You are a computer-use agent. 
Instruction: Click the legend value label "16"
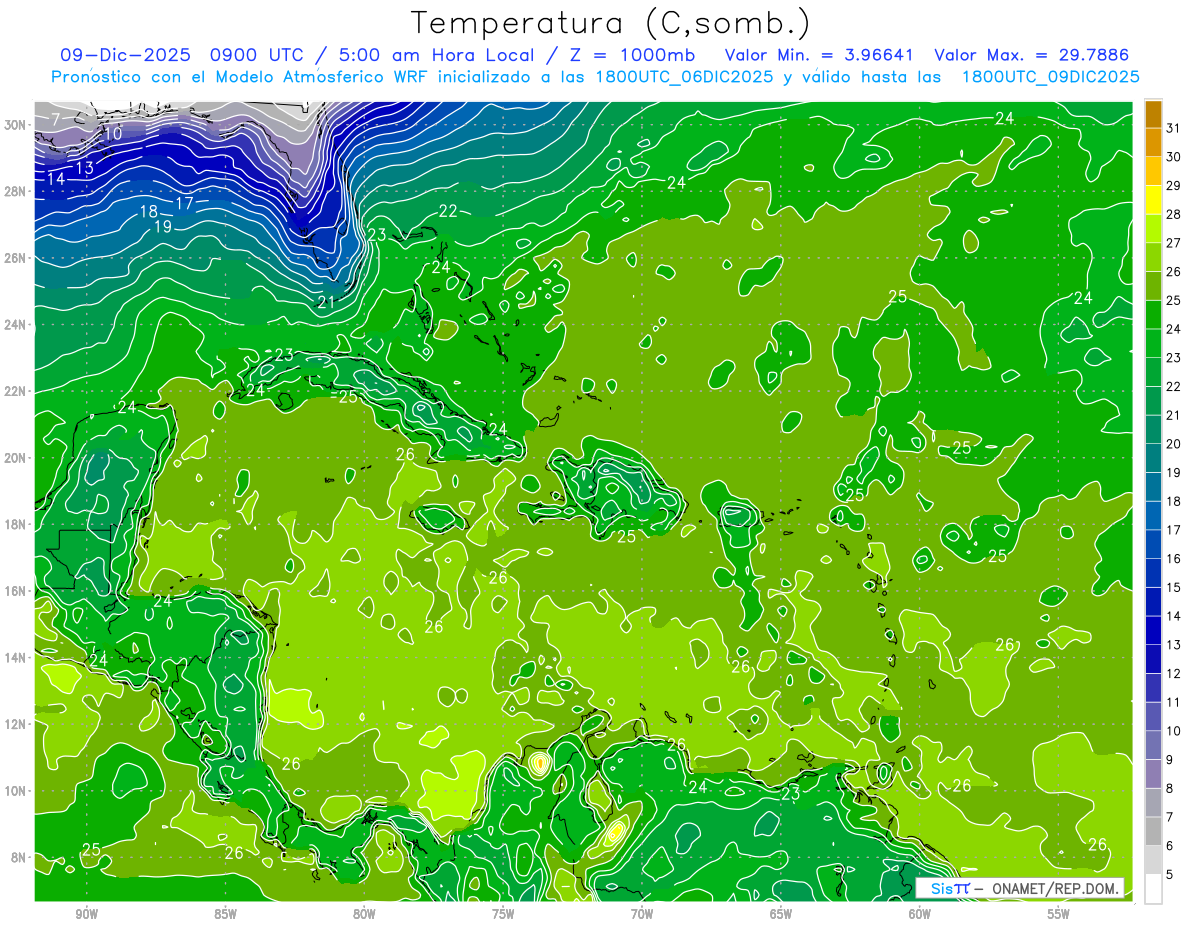[1174, 558]
